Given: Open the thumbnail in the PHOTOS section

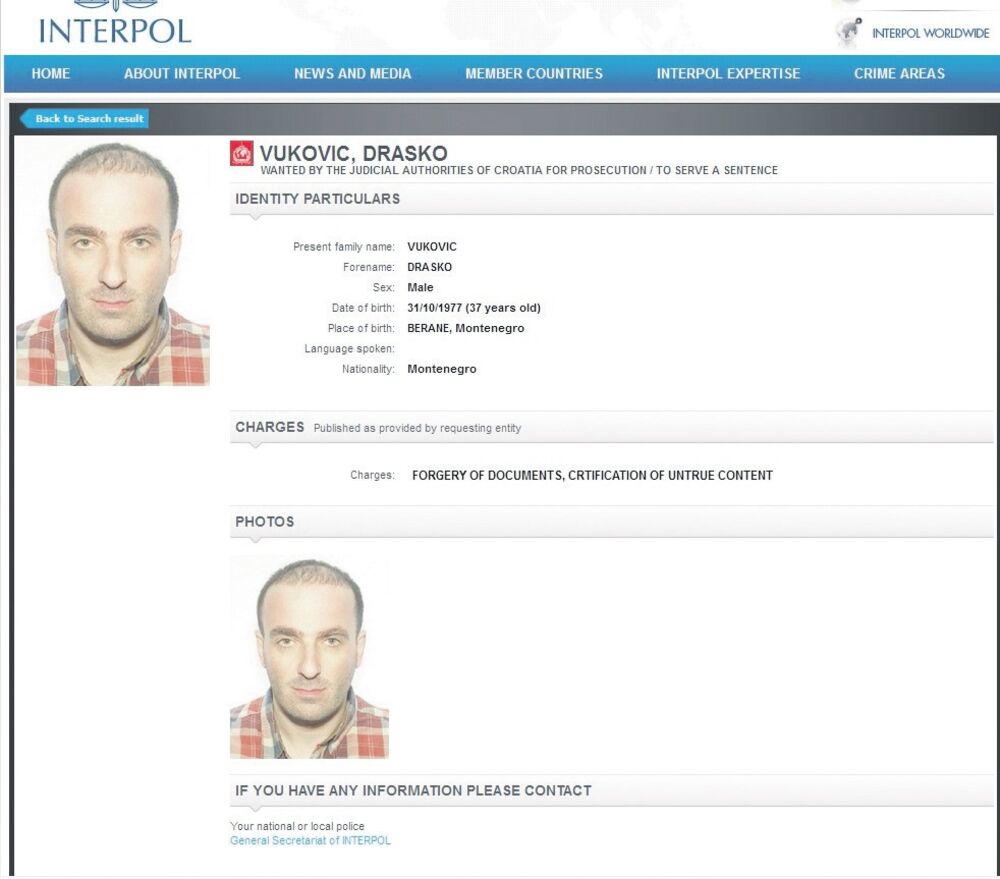Looking at the screenshot, I should click(309, 658).
